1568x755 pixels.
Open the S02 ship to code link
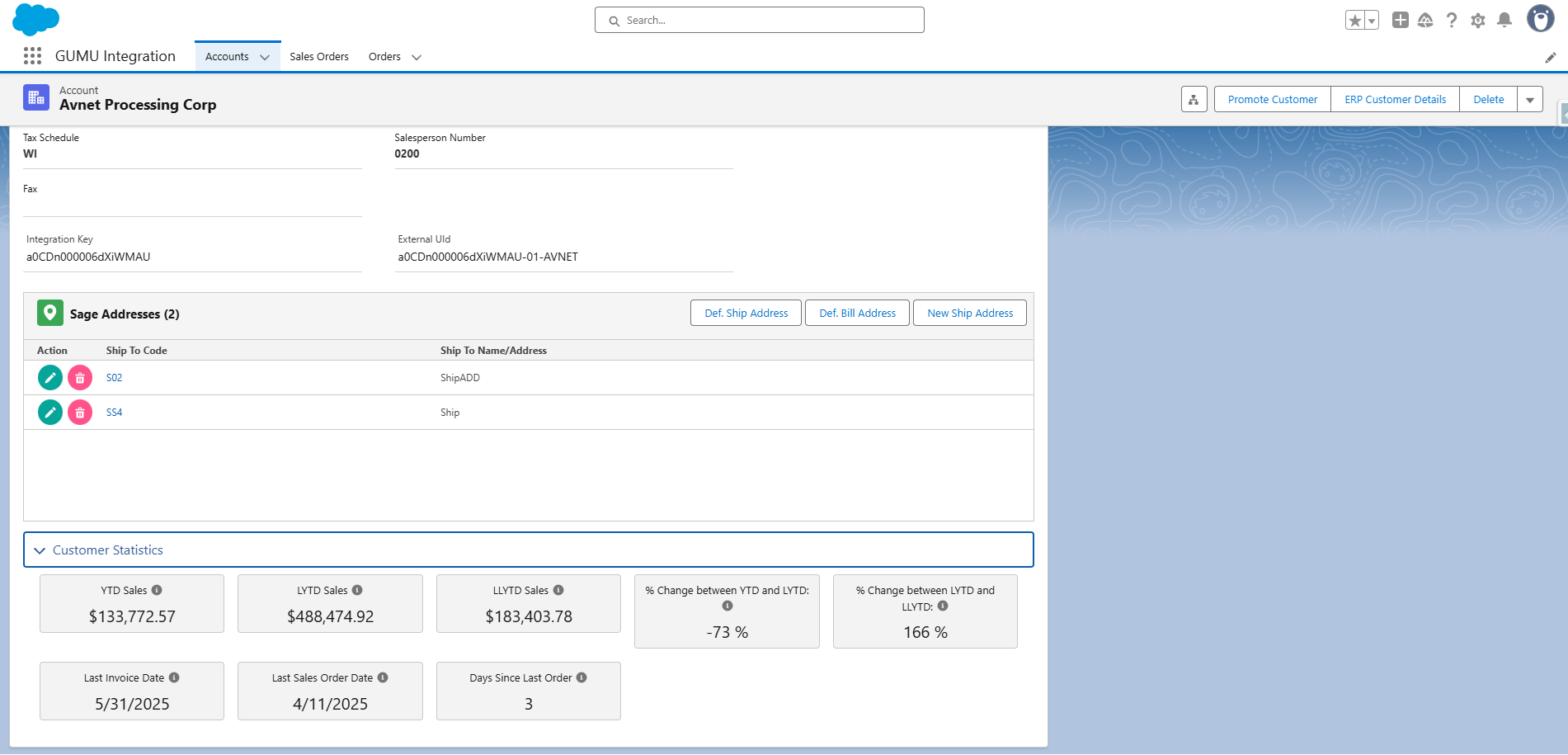[114, 378]
